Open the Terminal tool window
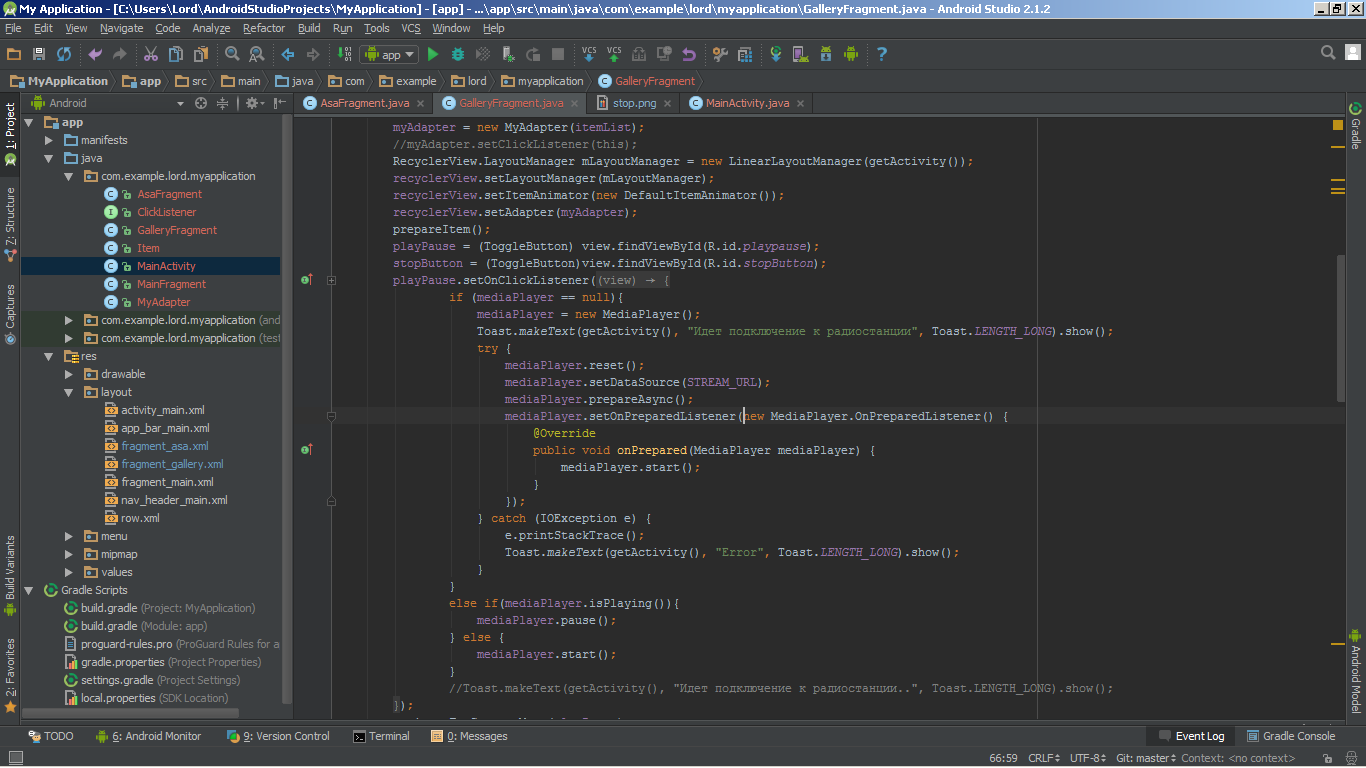The image size is (1366, 768). (381, 736)
